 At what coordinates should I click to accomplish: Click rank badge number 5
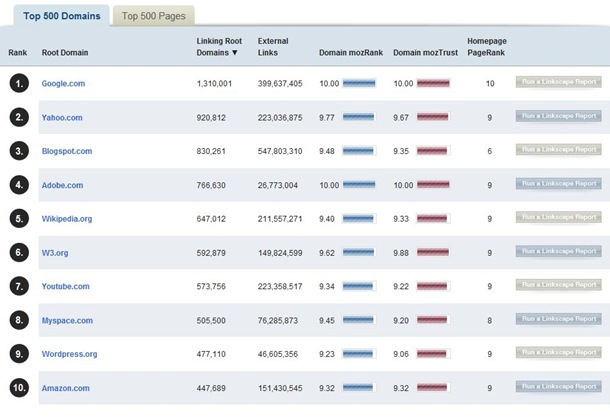pyautogui.click(x=19, y=219)
